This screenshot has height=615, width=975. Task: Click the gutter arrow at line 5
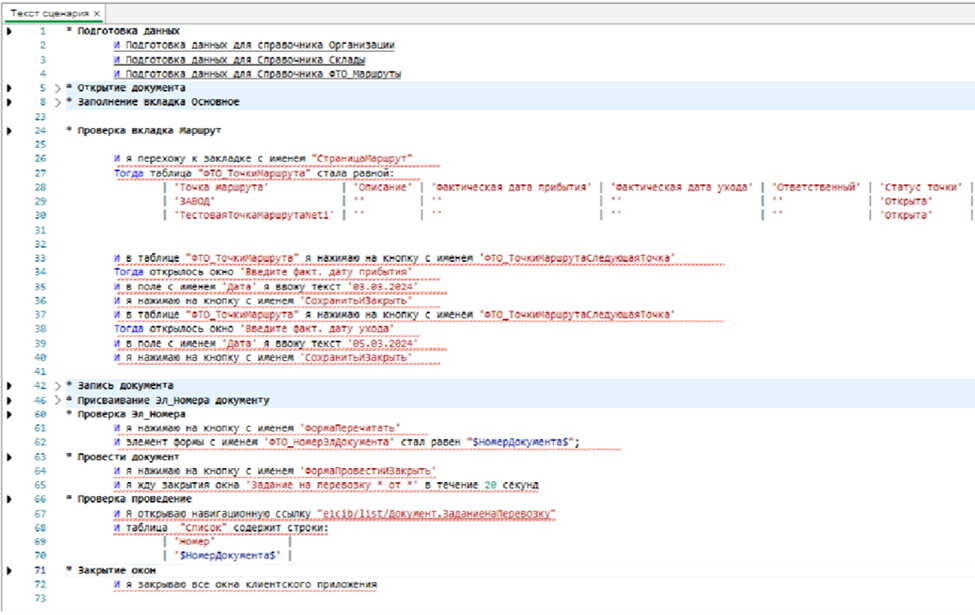click(x=8, y=88)
